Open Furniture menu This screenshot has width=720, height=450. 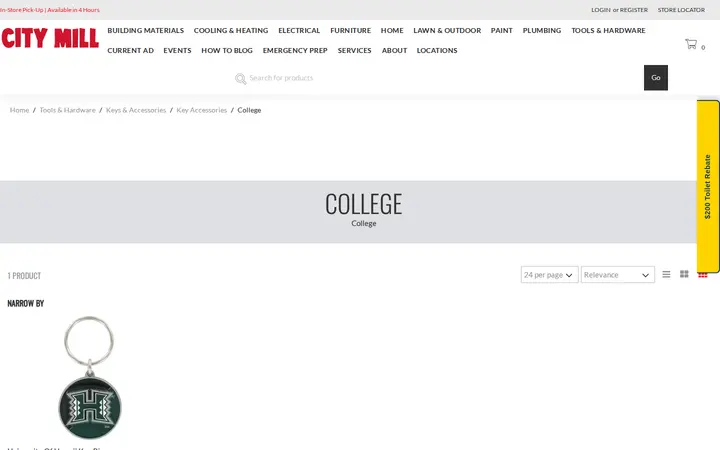click(350, 30)
